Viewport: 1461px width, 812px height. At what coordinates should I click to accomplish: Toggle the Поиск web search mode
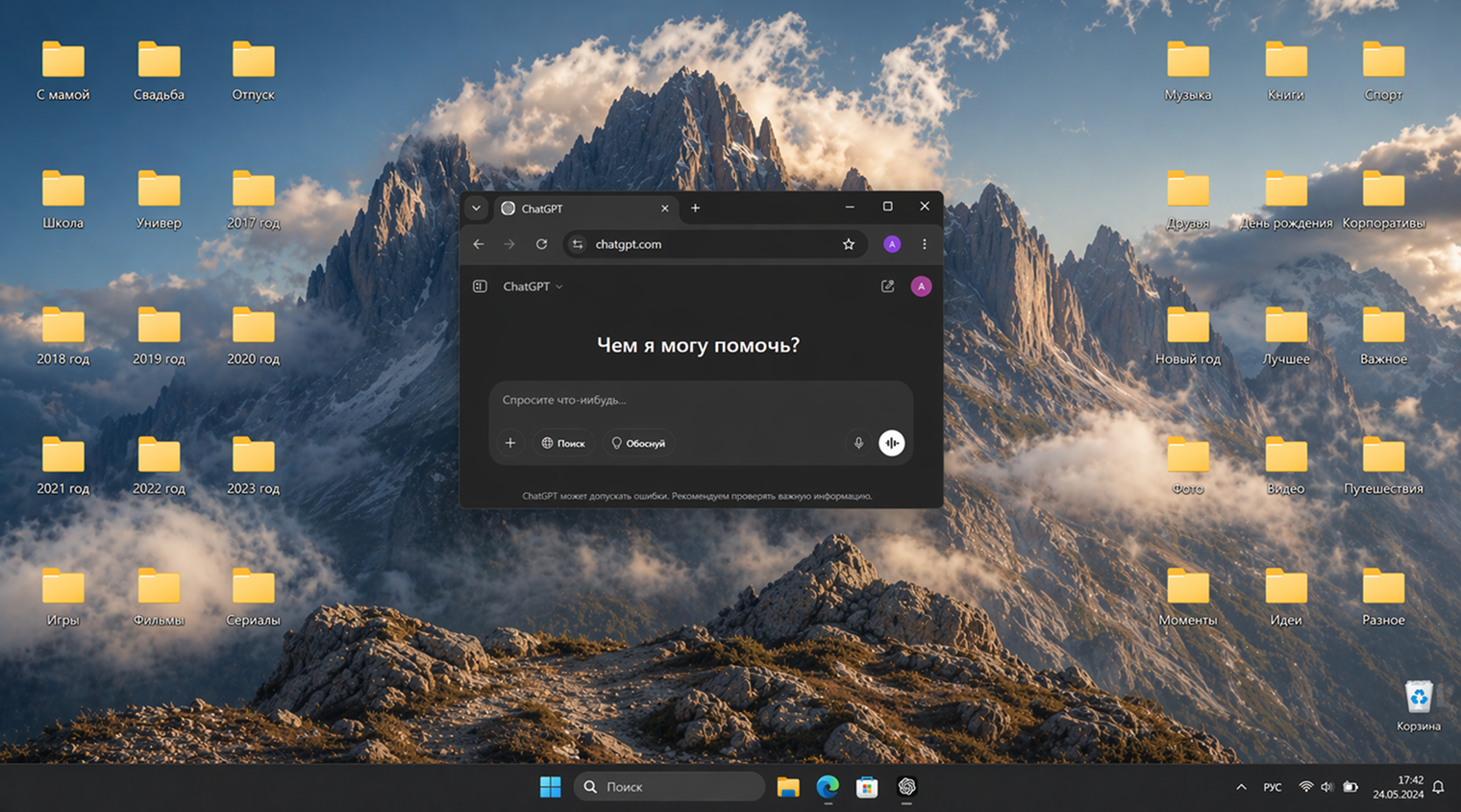coord(564,443)
